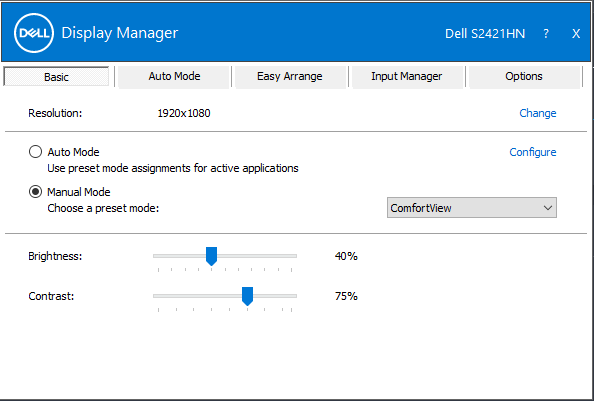This screenshot has width=594, height=401.
Task: Click the Display Manager title text
Action: tap(120, 33)
